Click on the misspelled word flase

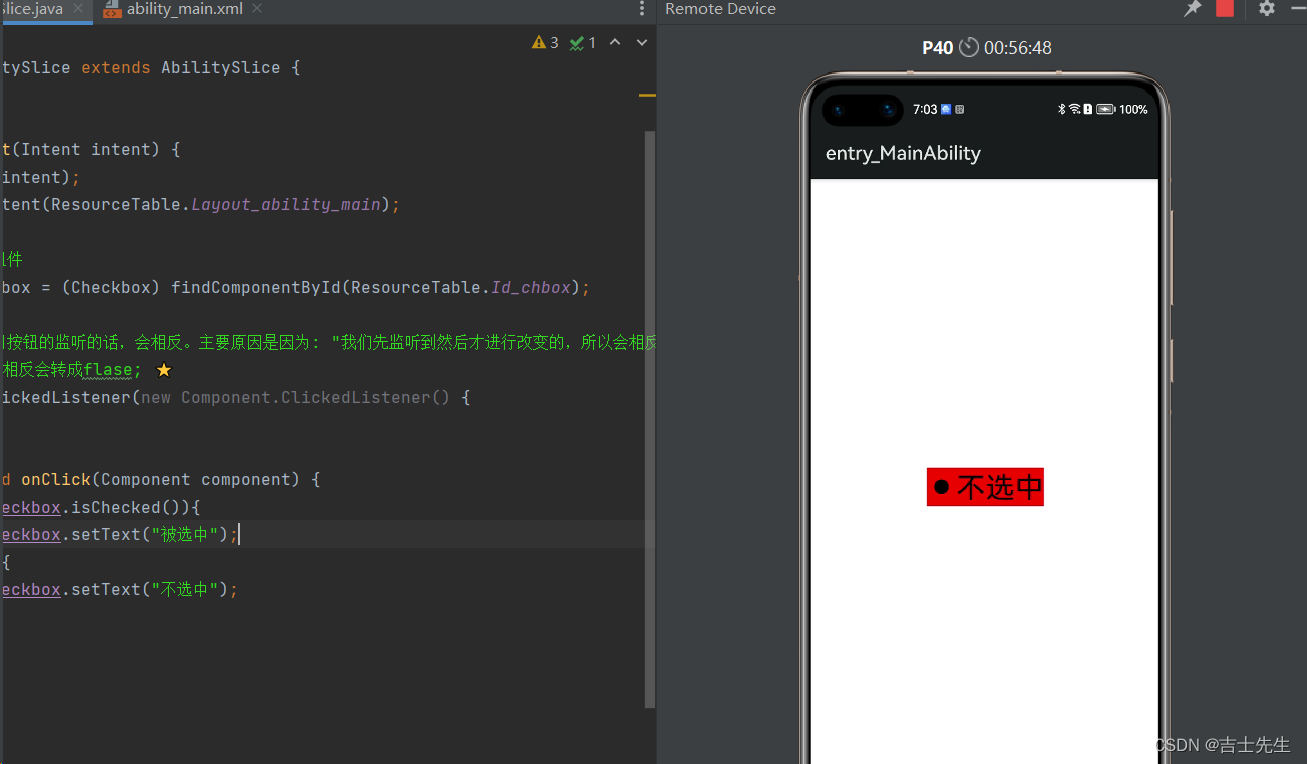click(108, 370)
